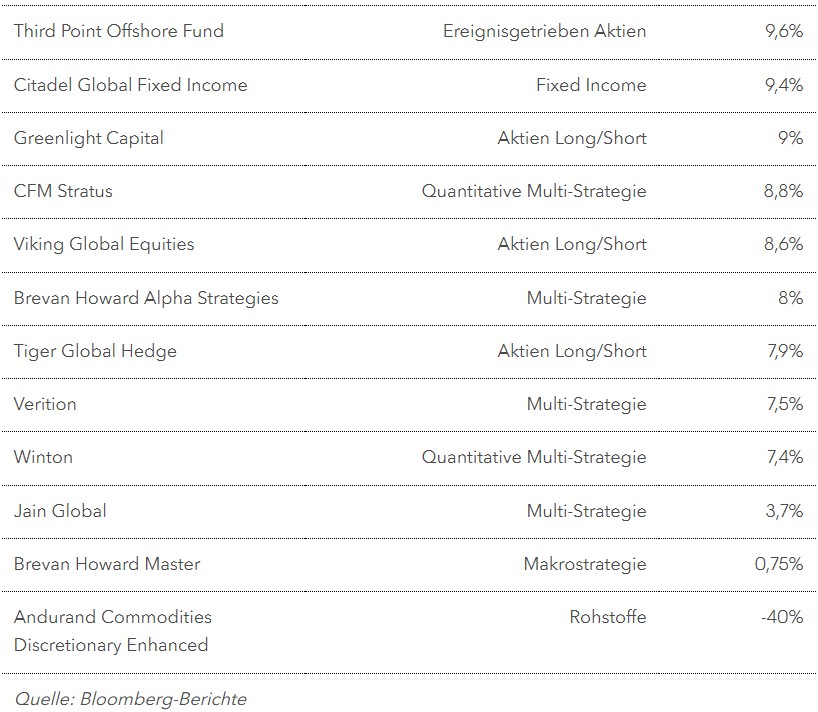
Task: Select the Jain Global fund name
Action: [60, 511]
